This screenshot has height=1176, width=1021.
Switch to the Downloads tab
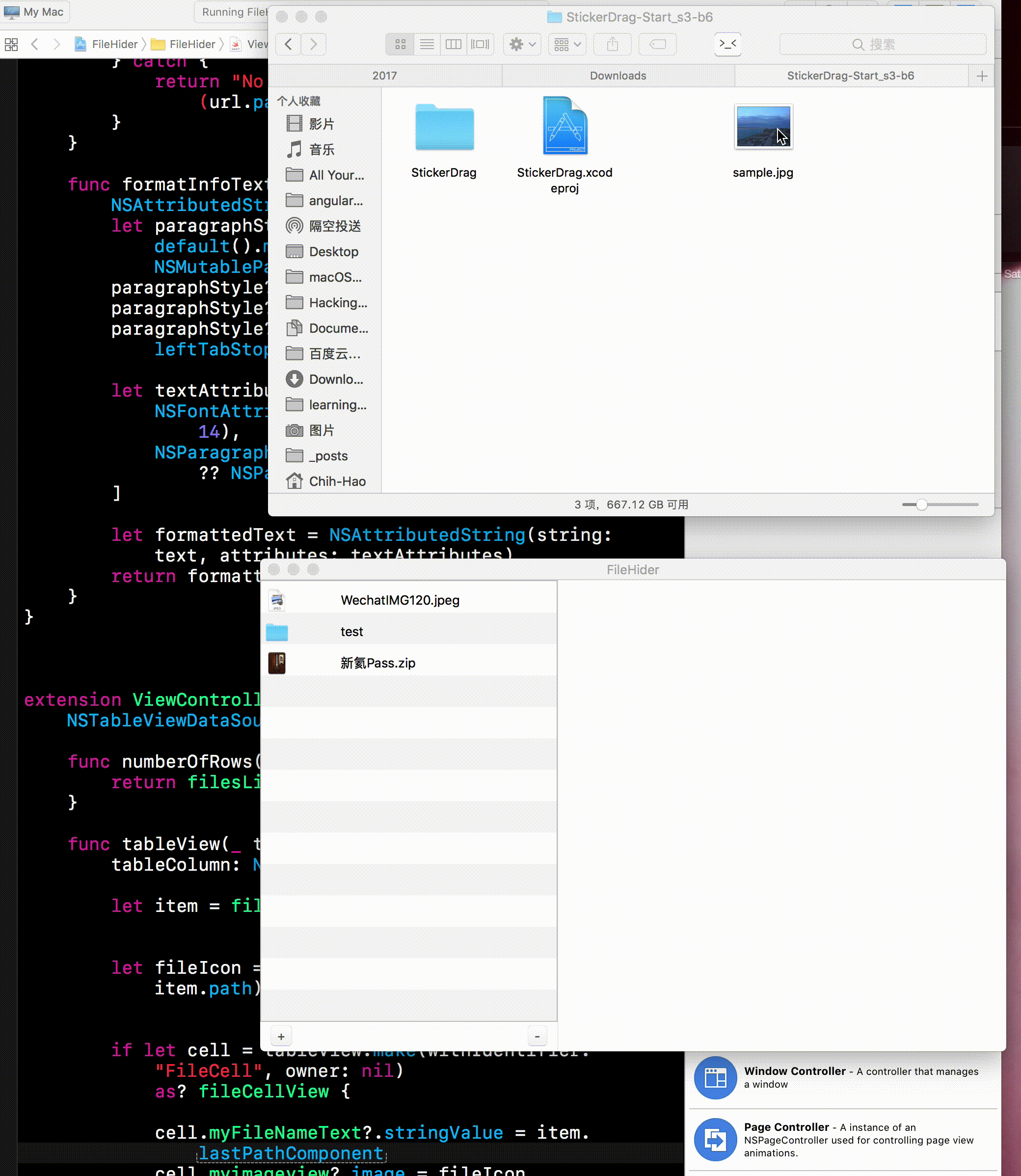618,76
